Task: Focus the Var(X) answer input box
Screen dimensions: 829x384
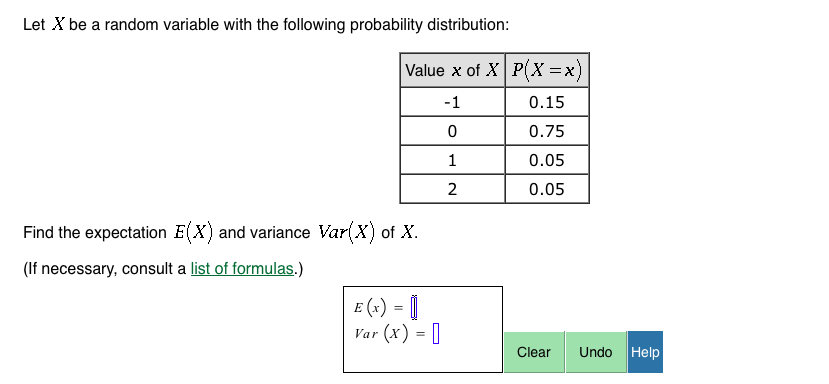Action: (x=436, y=334)
